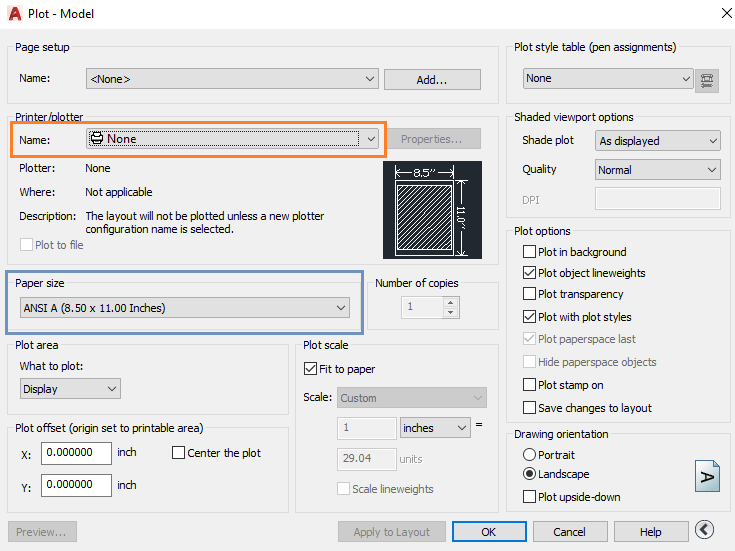
Task: Click the collapse options arrow icon
Action: click(x=705, y=530)
